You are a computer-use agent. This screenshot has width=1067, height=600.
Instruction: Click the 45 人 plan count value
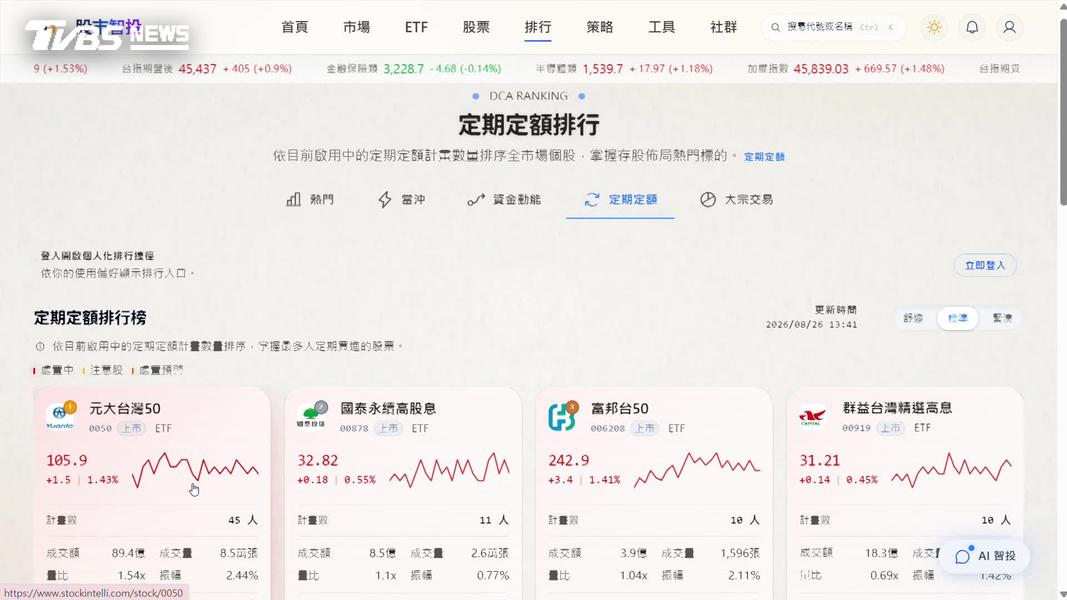click(x=243, y=520)
